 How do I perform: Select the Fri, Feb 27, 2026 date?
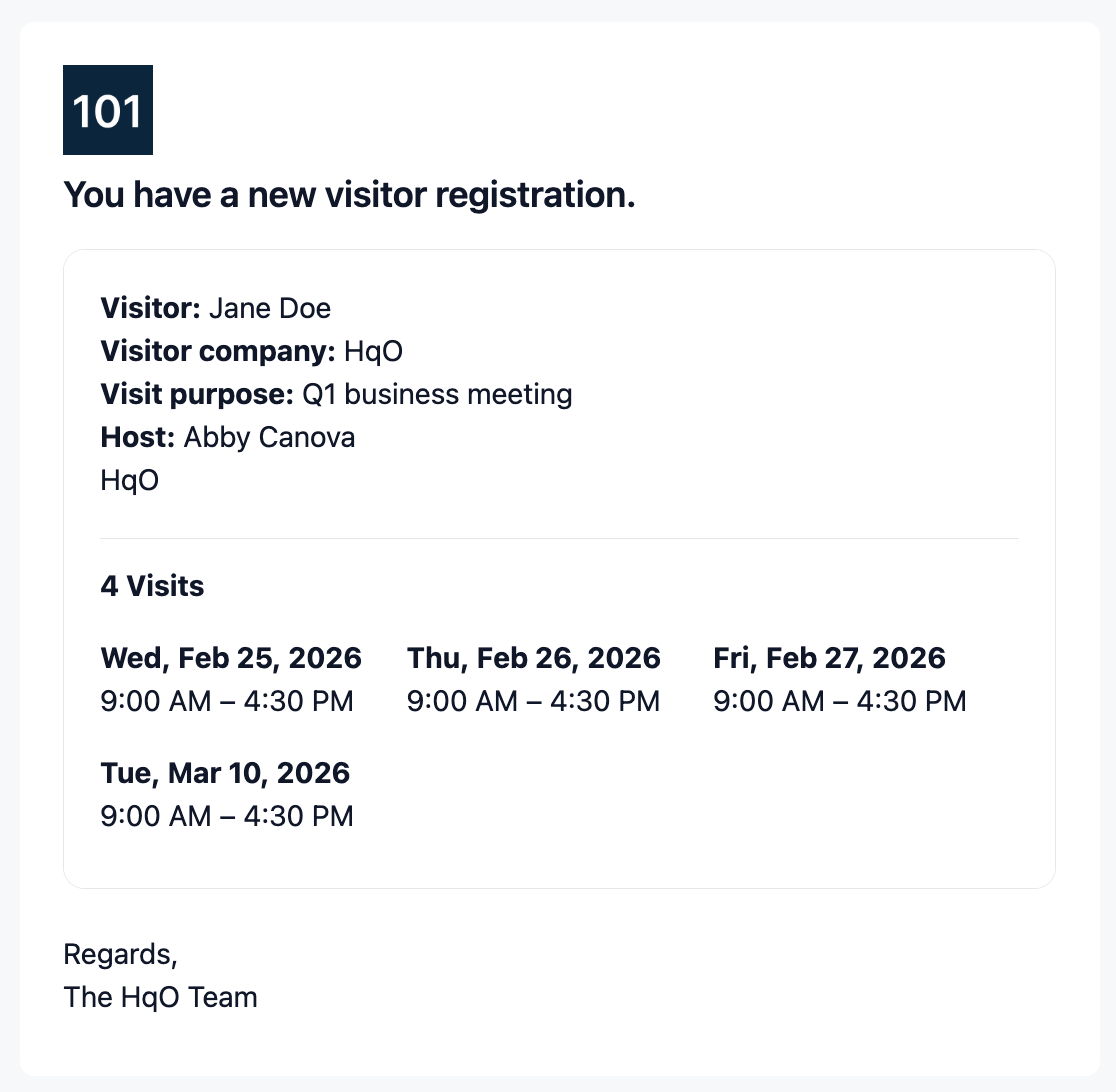(829, 658)
